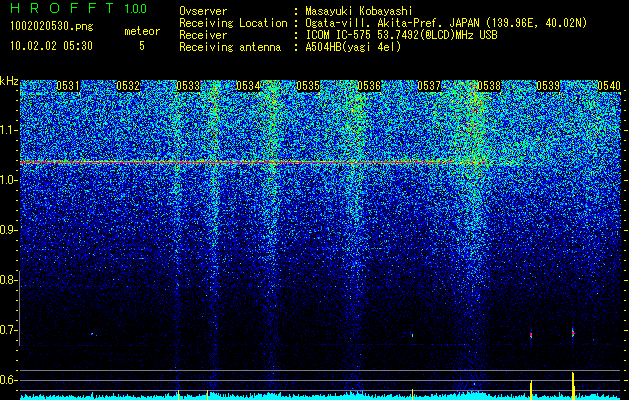Click the 0536 time marker
629x400 pixels.
[x=369, y=86]
